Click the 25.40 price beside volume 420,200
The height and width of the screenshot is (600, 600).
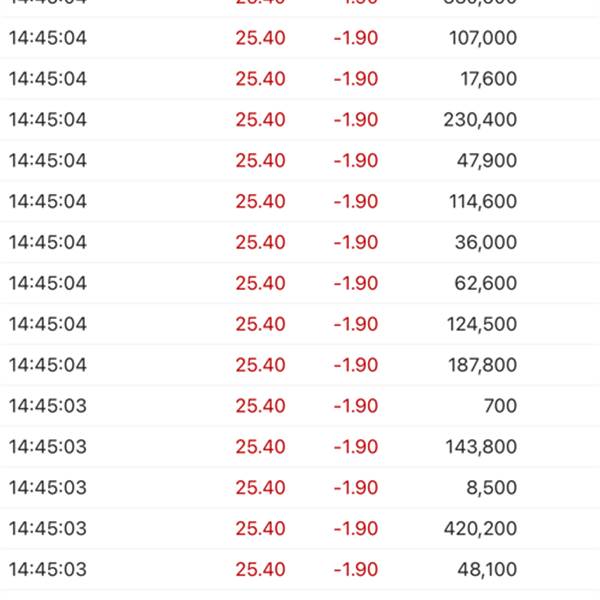pyautogui.click(x=260, y=530)
